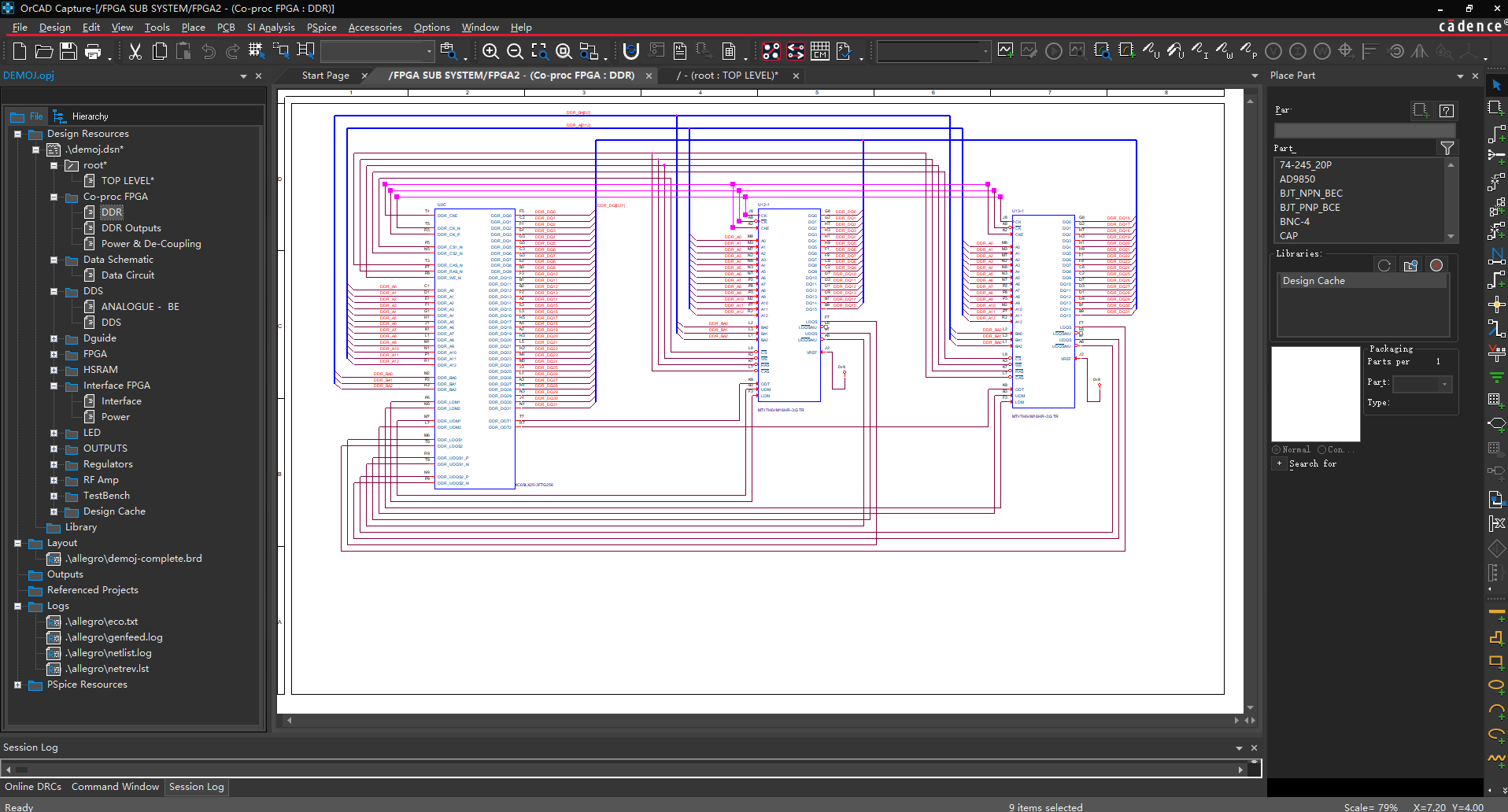Expand the Regulators folder
Viewport: 1508px width, 812px height.
point(54,464)
